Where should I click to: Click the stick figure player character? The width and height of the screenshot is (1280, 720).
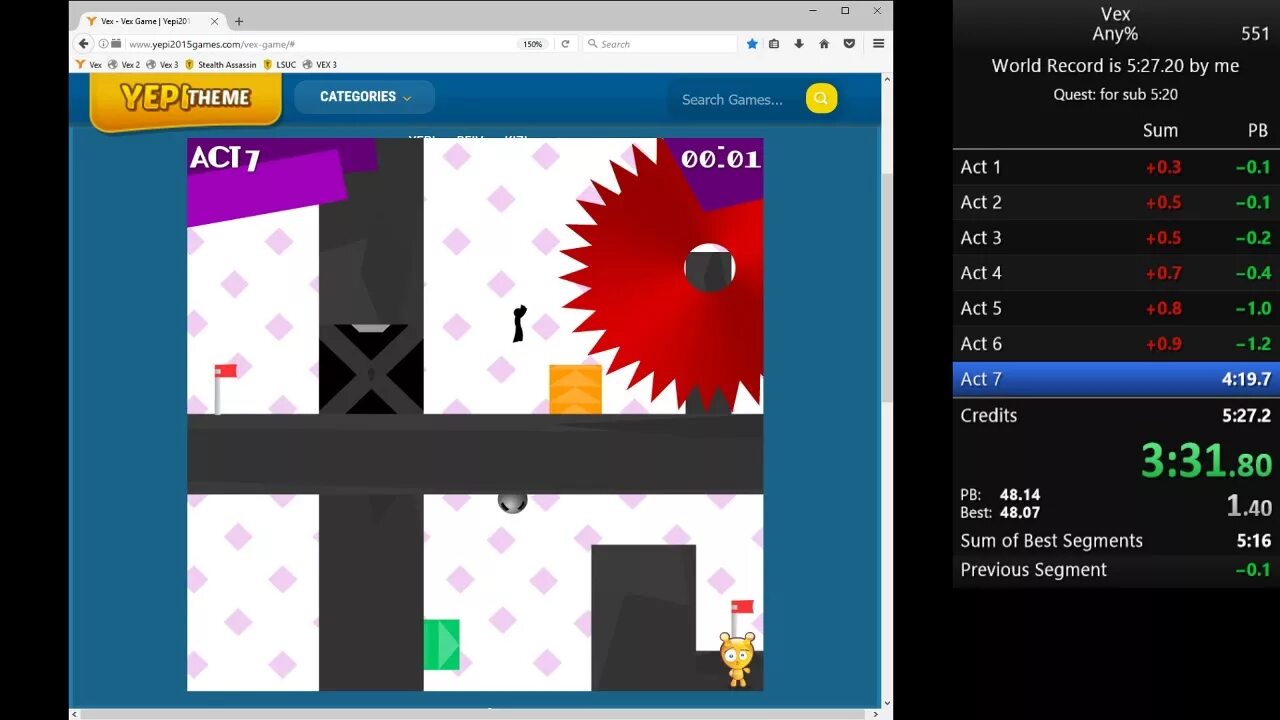tap(519, 324)
